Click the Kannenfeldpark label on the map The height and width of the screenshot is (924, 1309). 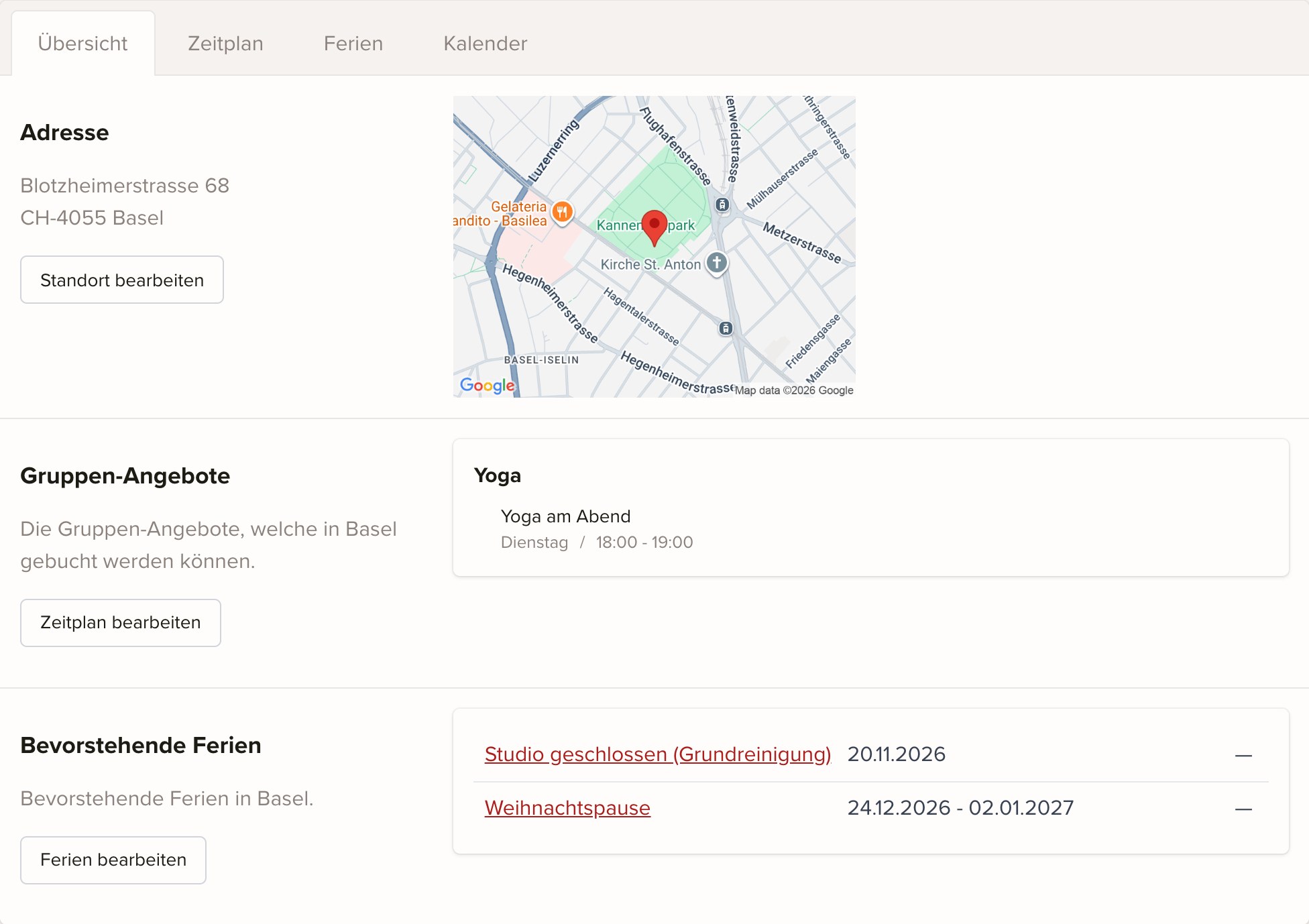[x=645, y=225]
